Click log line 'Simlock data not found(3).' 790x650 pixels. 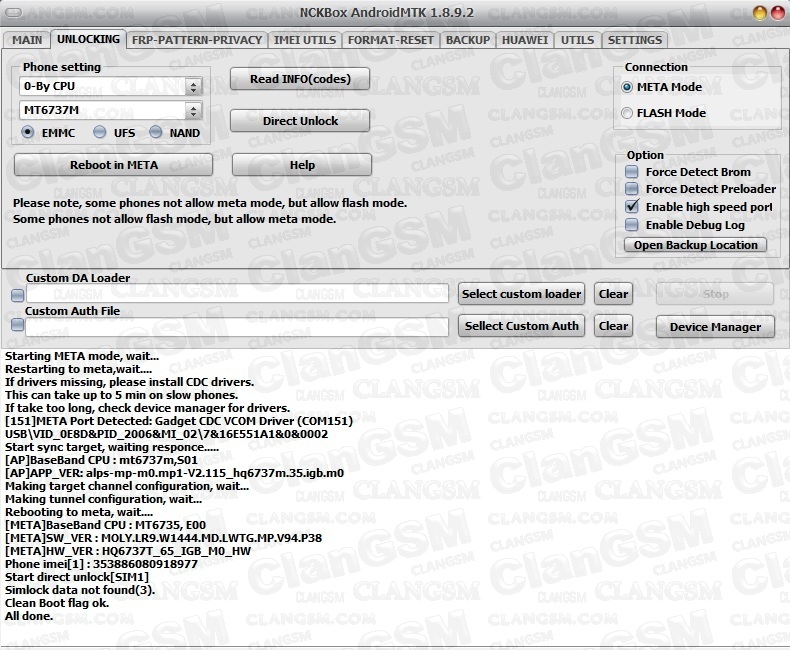80,590
